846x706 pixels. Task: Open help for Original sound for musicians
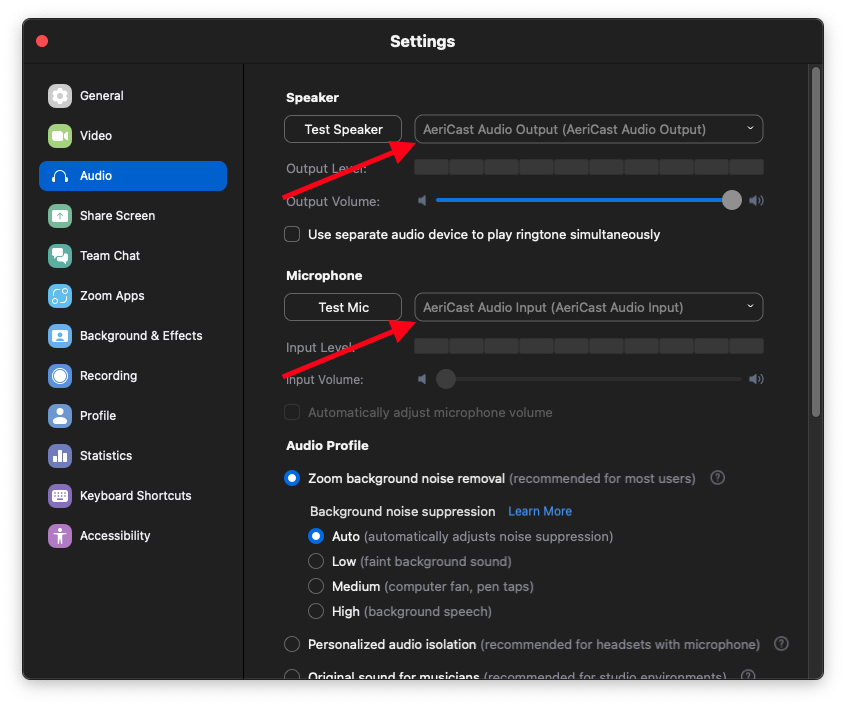[x=748, y=675]
